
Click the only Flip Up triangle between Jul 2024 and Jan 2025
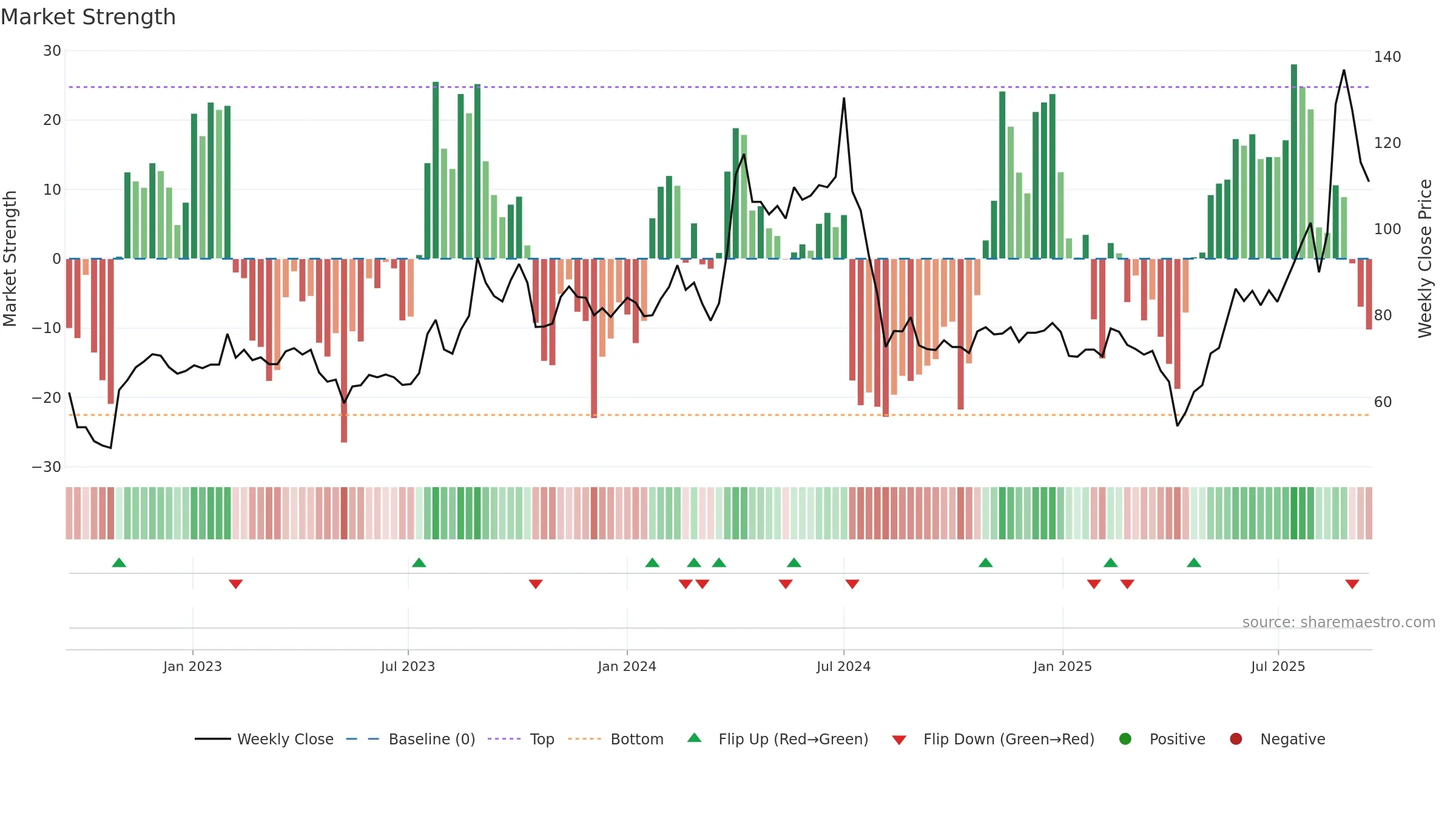coord(986,563)
